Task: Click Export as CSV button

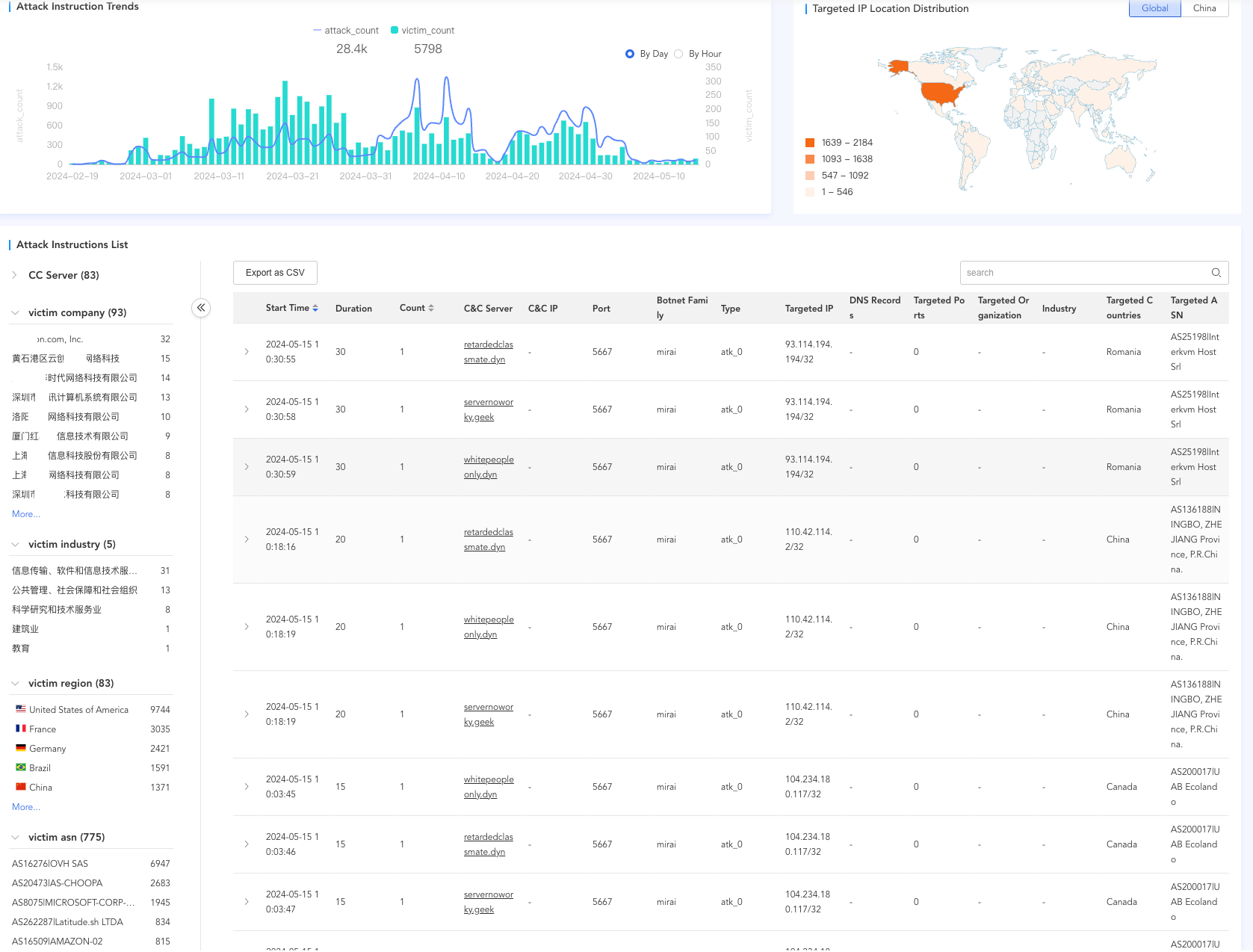Action: pos(275,273)
